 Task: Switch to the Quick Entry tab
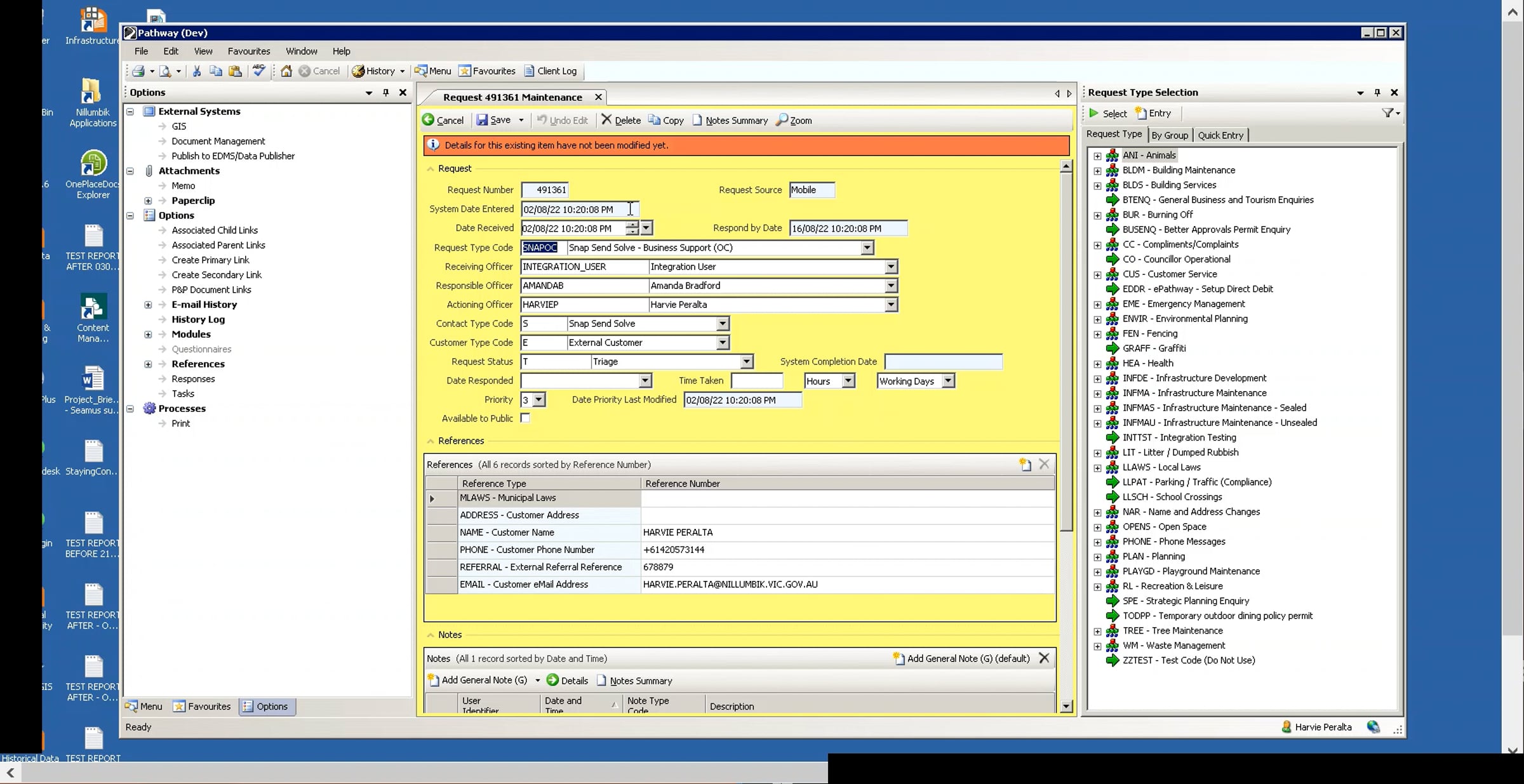click(x=1220, y=135)
